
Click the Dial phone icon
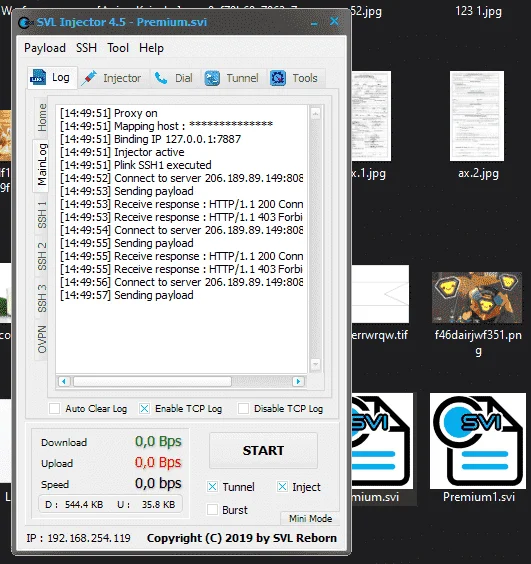coord(161,78)
